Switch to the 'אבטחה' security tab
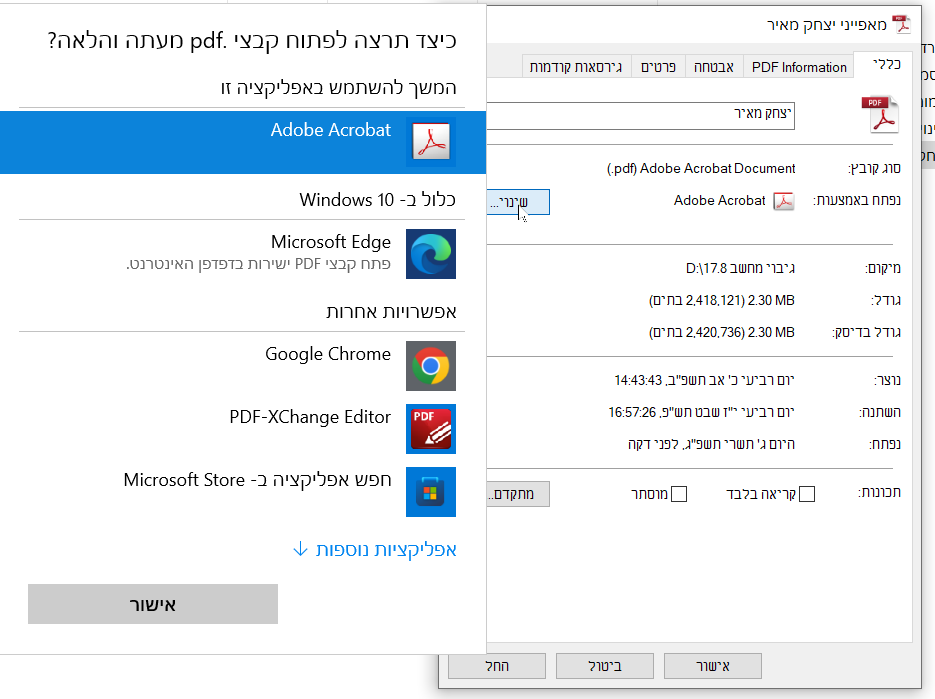Screen dimensions: 935x699 coord(714,67)
